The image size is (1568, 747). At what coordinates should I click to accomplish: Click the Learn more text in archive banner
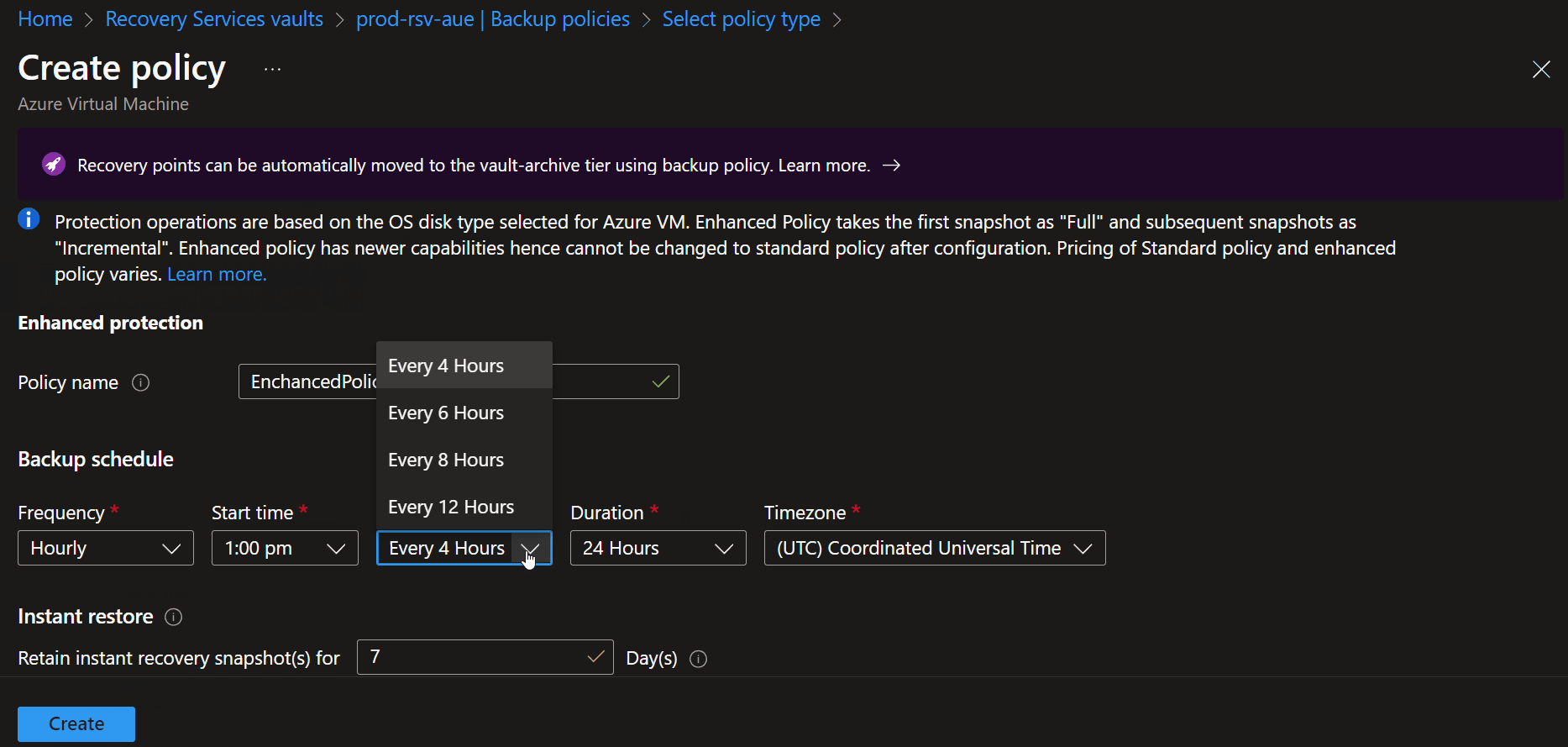(x=824, y=166)
